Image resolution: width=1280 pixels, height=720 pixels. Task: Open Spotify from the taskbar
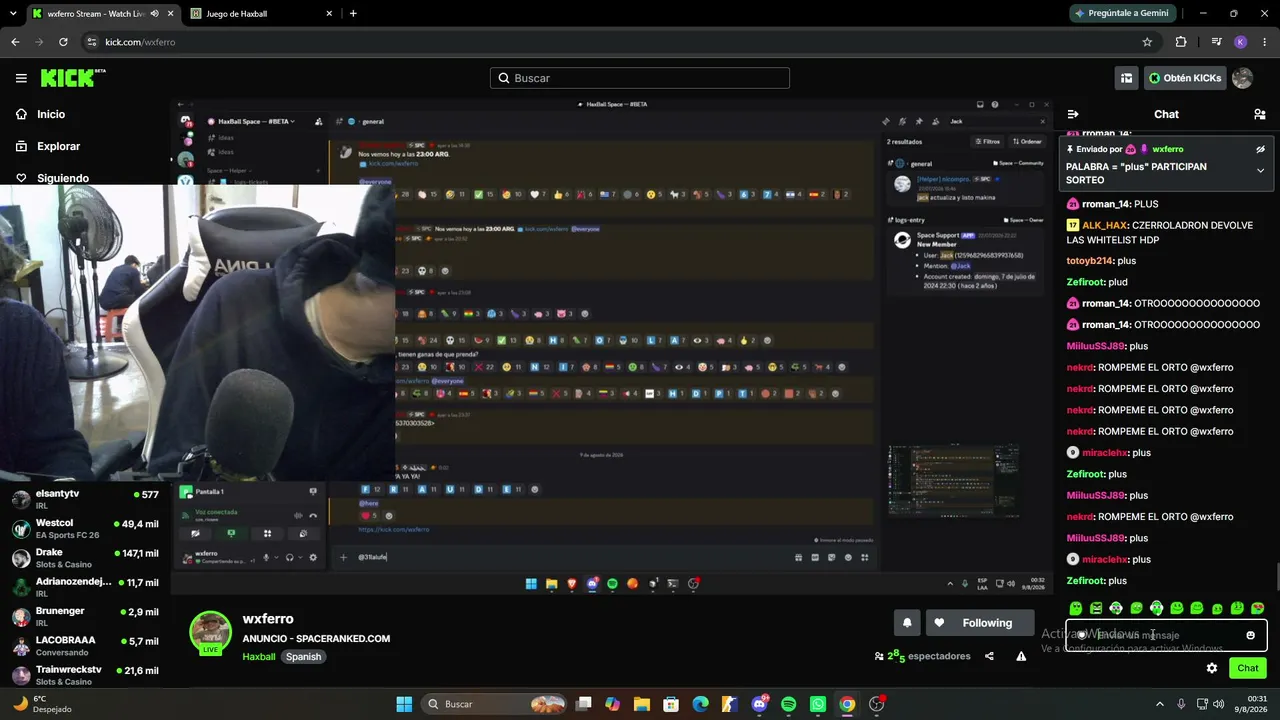coord(788,704)
